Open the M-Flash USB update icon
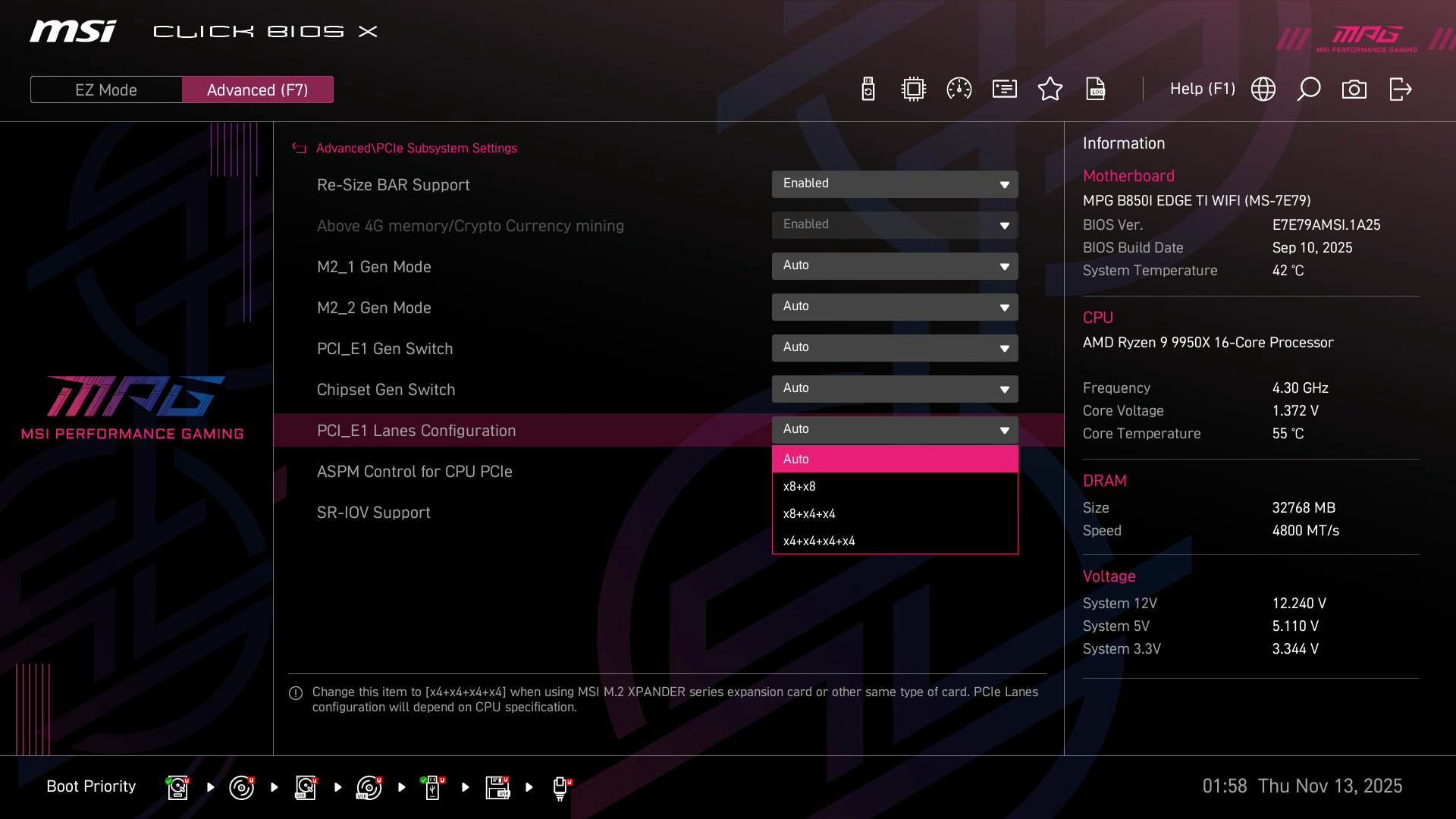This screenshot has height=819, width=1456. (x=868, y=89)
